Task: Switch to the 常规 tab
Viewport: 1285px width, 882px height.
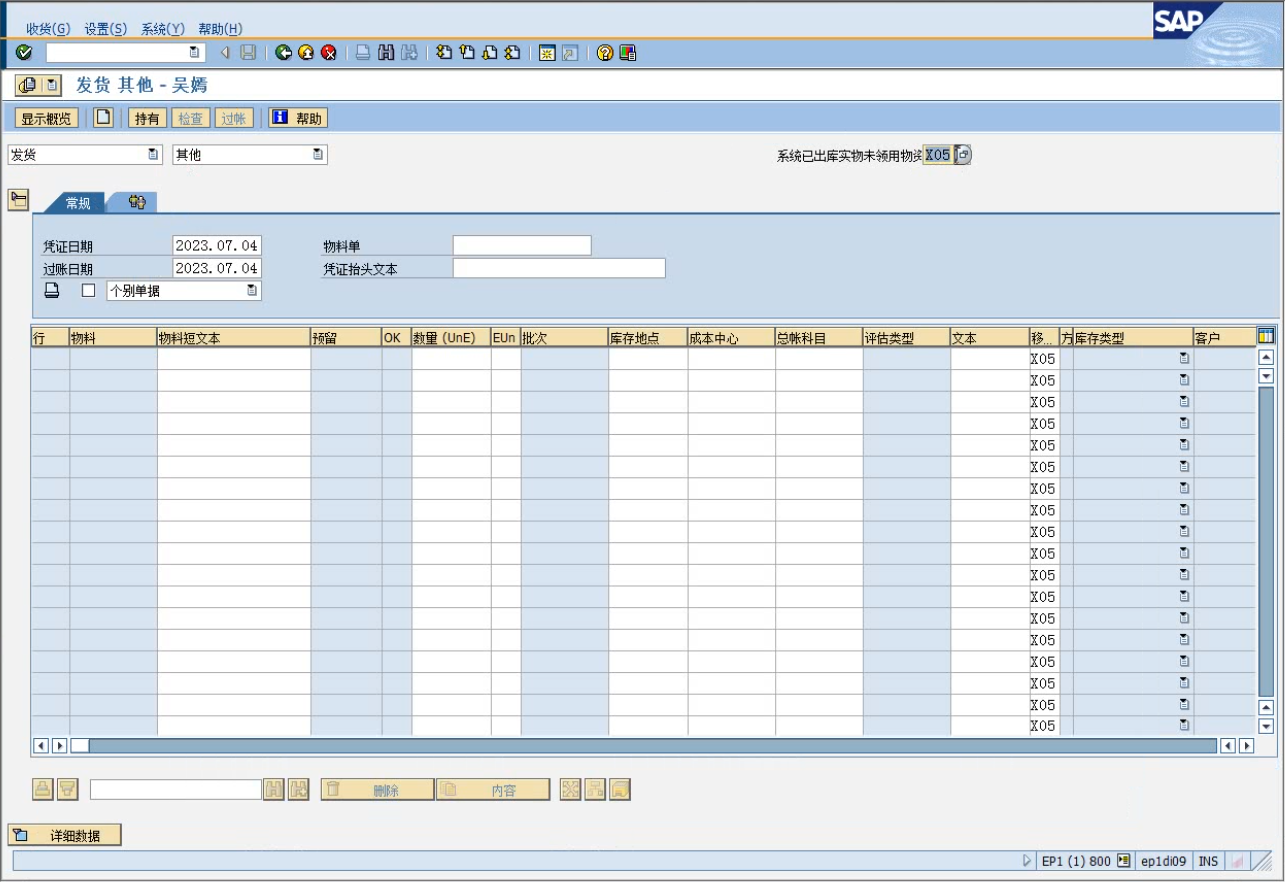Action: pos(78,203)
